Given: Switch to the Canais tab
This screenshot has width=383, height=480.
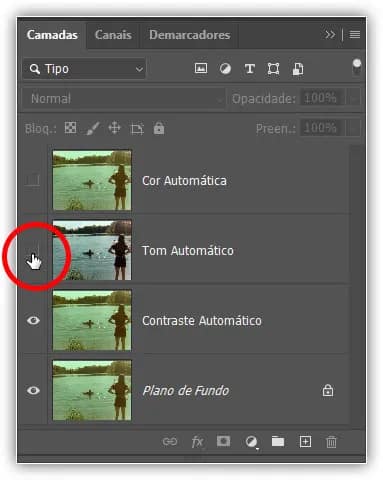Looking at the screenshot, I should (x=113, y=35).
